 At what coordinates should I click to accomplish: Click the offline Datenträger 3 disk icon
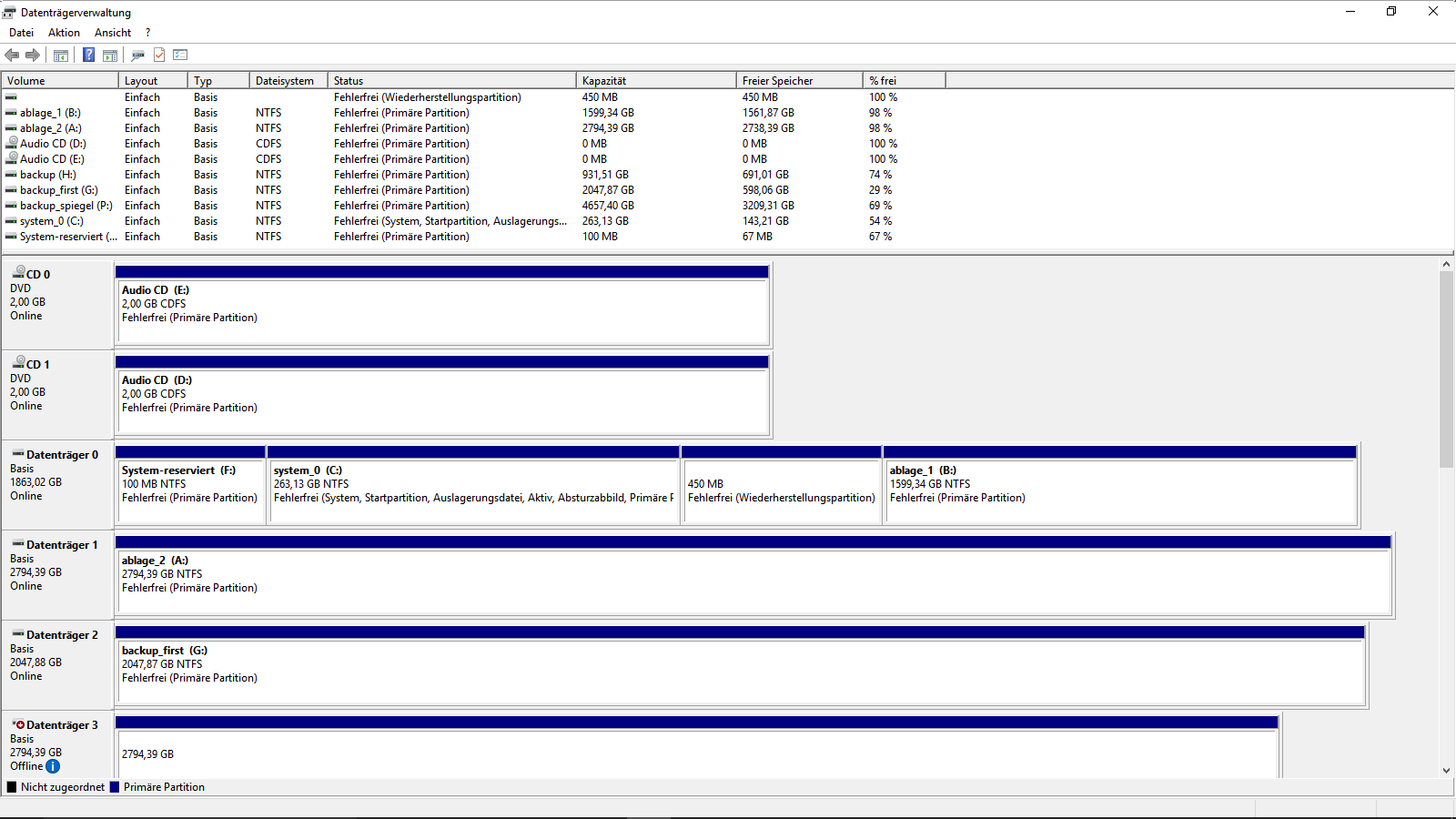pyautogui.click(x=18, y=724)
